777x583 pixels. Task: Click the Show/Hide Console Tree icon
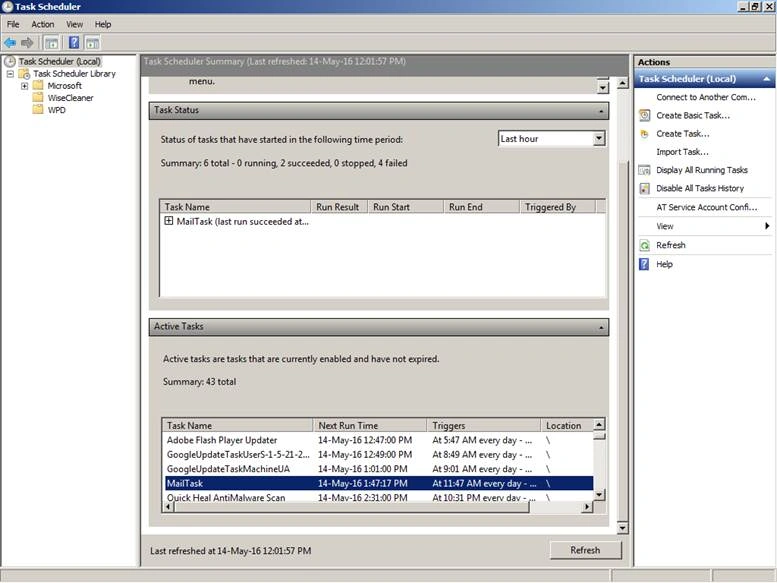click(51, 43)
